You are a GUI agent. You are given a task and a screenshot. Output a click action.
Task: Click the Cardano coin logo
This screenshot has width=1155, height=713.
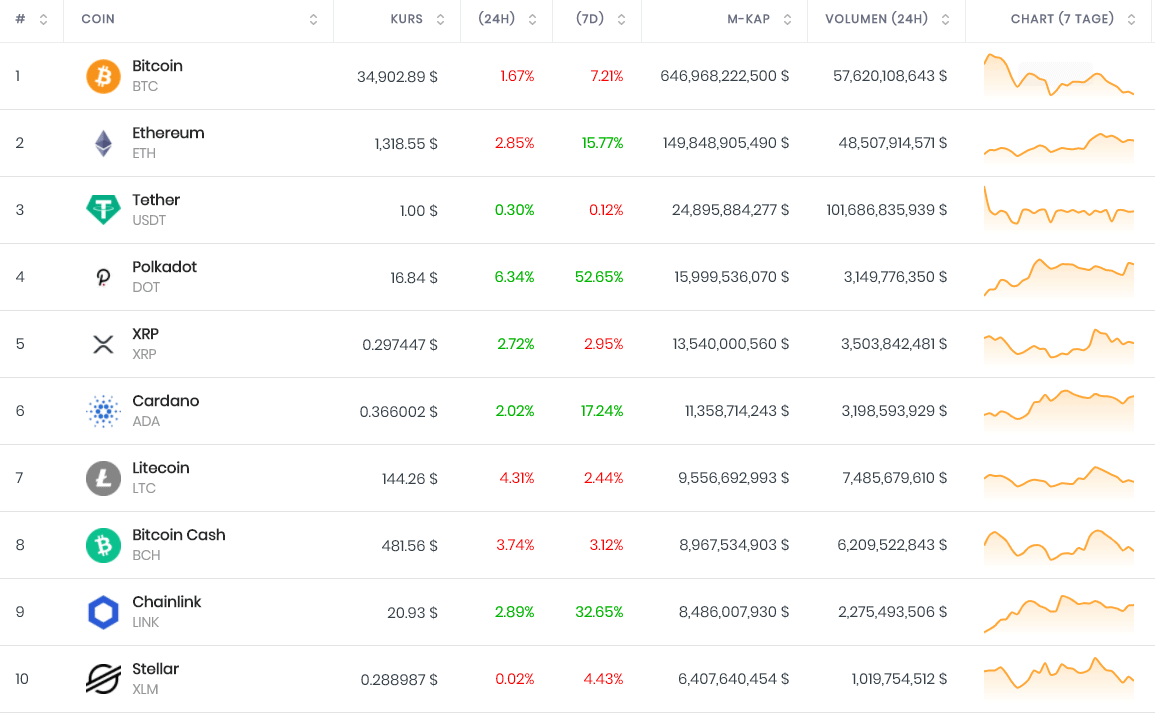click(x=103, y=412)
